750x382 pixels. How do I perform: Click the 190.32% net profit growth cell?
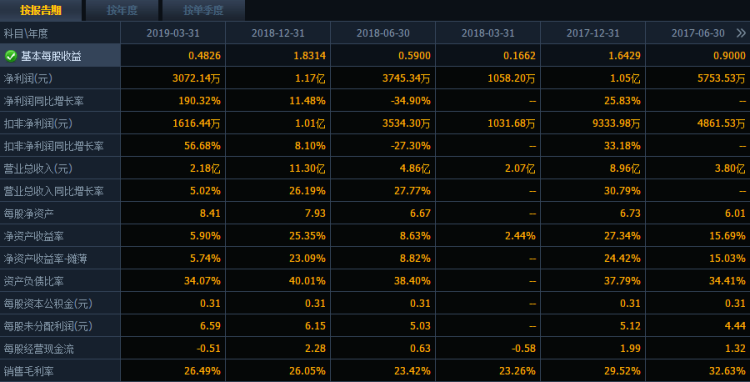click(173, 101)
